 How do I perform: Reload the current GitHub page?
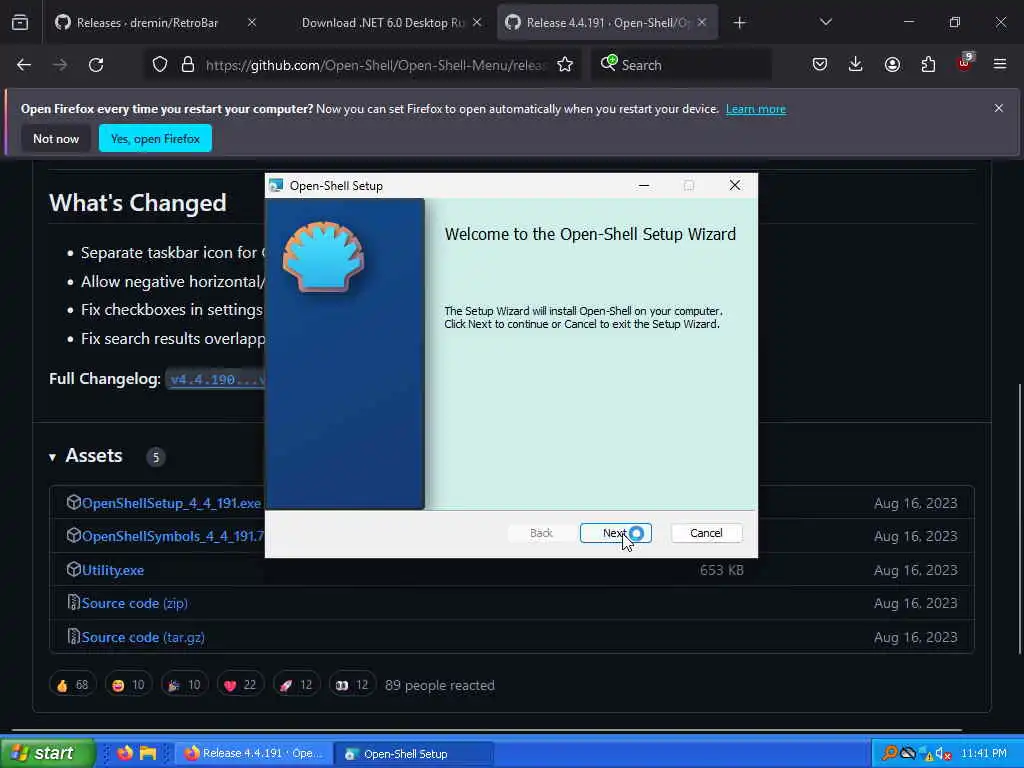click(x=96, y=65)
